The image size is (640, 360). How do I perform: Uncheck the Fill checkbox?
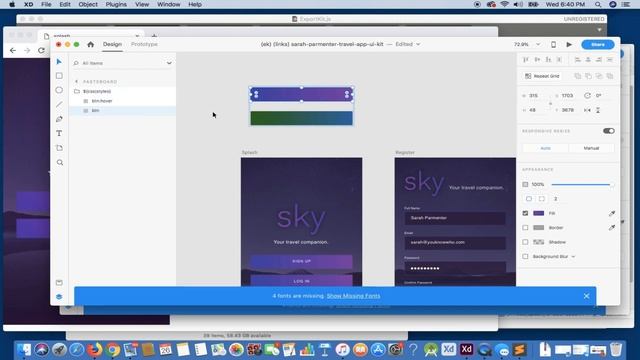[525, 213]
